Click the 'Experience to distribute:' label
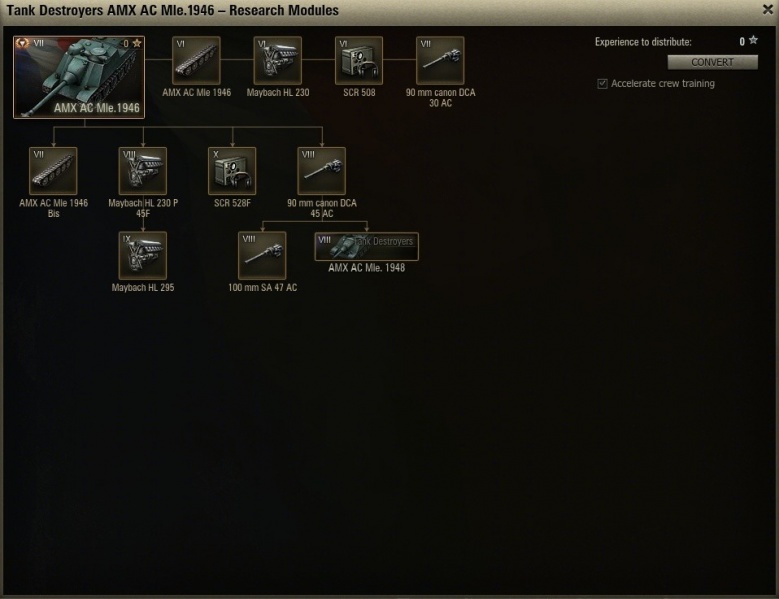Screen dimensions: 779x599 click(643, 42)
